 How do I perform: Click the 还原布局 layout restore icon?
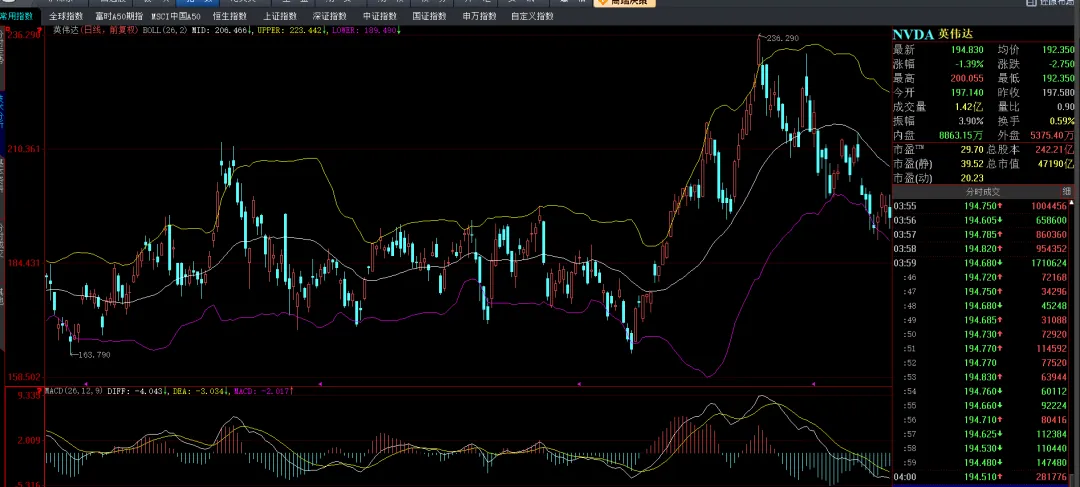[x=1050, y=3]
